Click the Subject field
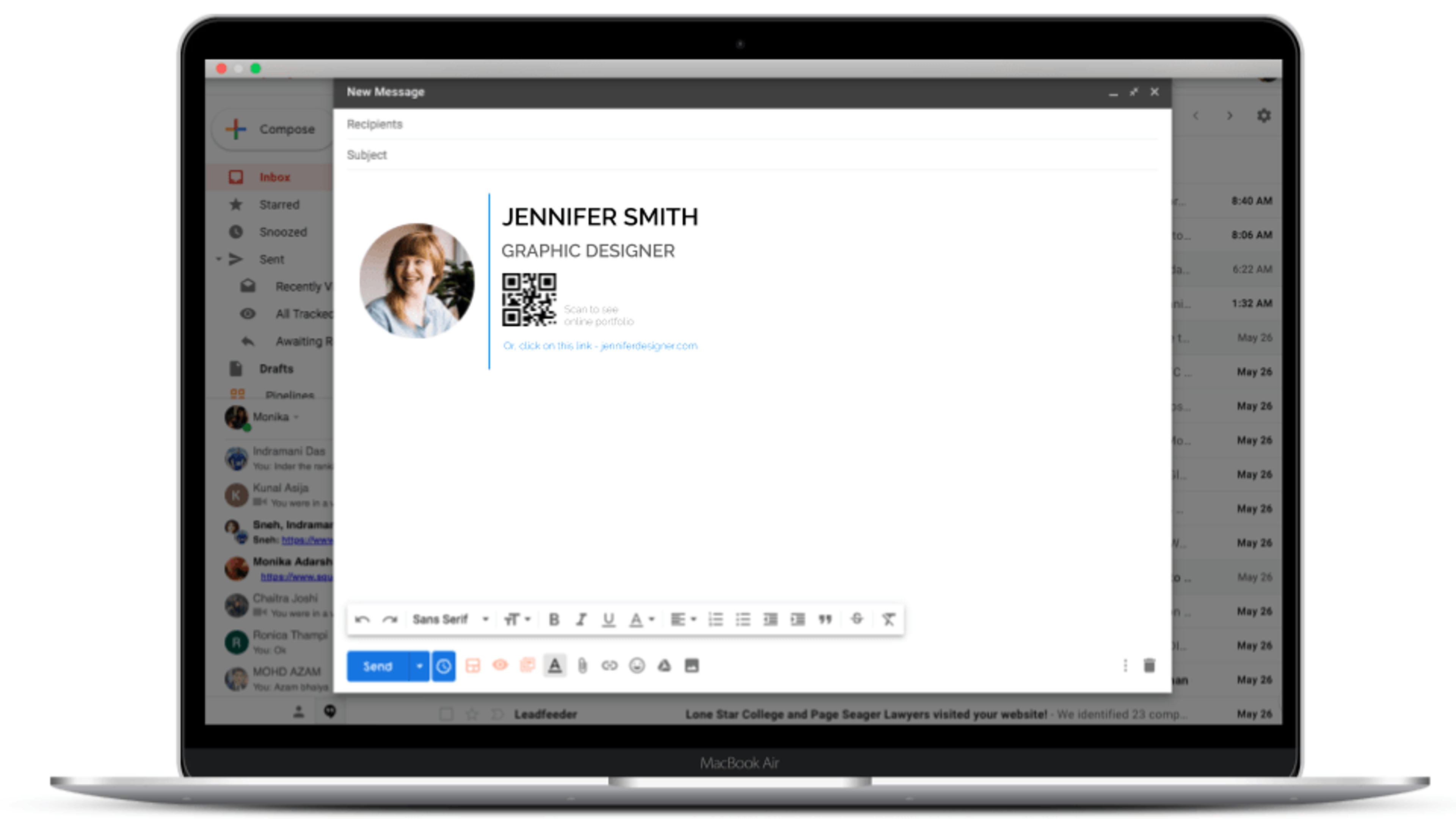This screenshot has width=1456, height=819. 752,155
